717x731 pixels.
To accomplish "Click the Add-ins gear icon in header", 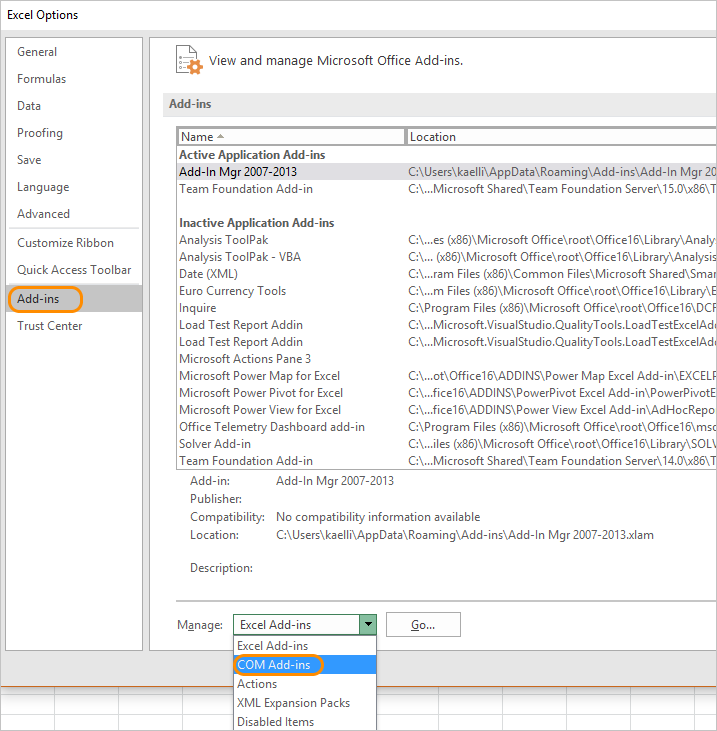I will coord(188,59).
